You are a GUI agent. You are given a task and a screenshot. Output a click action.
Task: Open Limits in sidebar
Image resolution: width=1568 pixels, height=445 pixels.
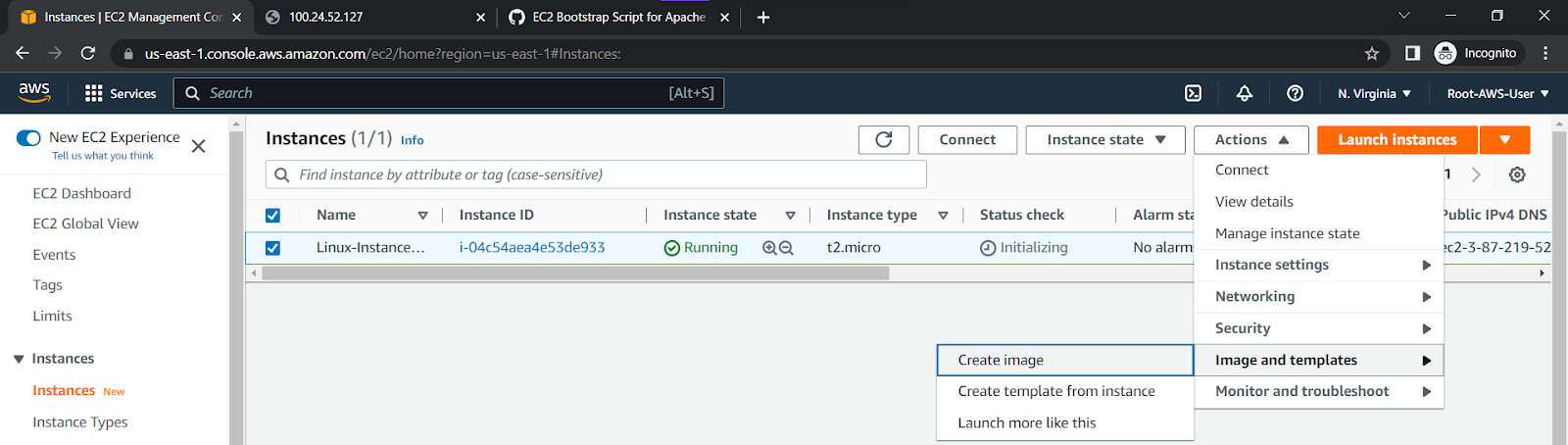52,316
